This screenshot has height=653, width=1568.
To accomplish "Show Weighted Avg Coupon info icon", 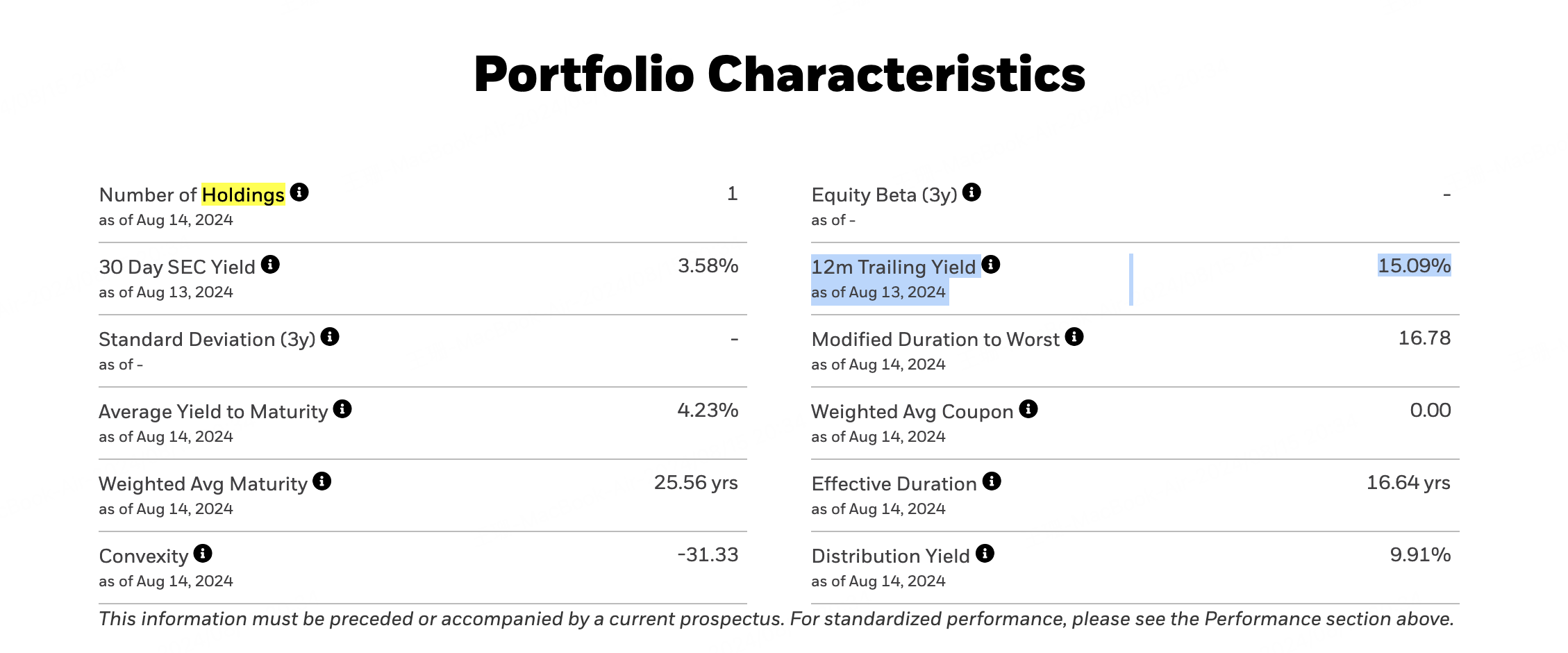I will [1028, 409].
